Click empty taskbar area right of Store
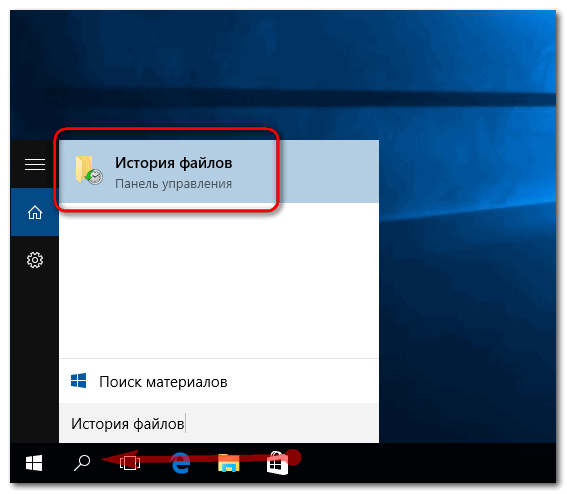This screenshot has height=494, width=567. coord(427,463)
